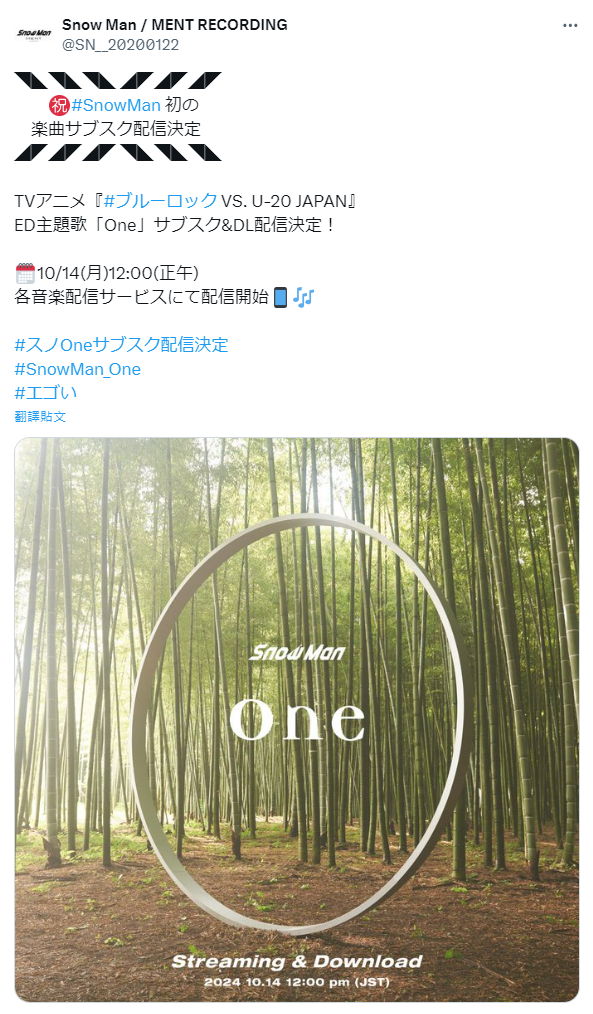Open the Snow Man / MENT RECORDING profile name
This screenshot has height=1014, width=593.
(x=175, y=25)
